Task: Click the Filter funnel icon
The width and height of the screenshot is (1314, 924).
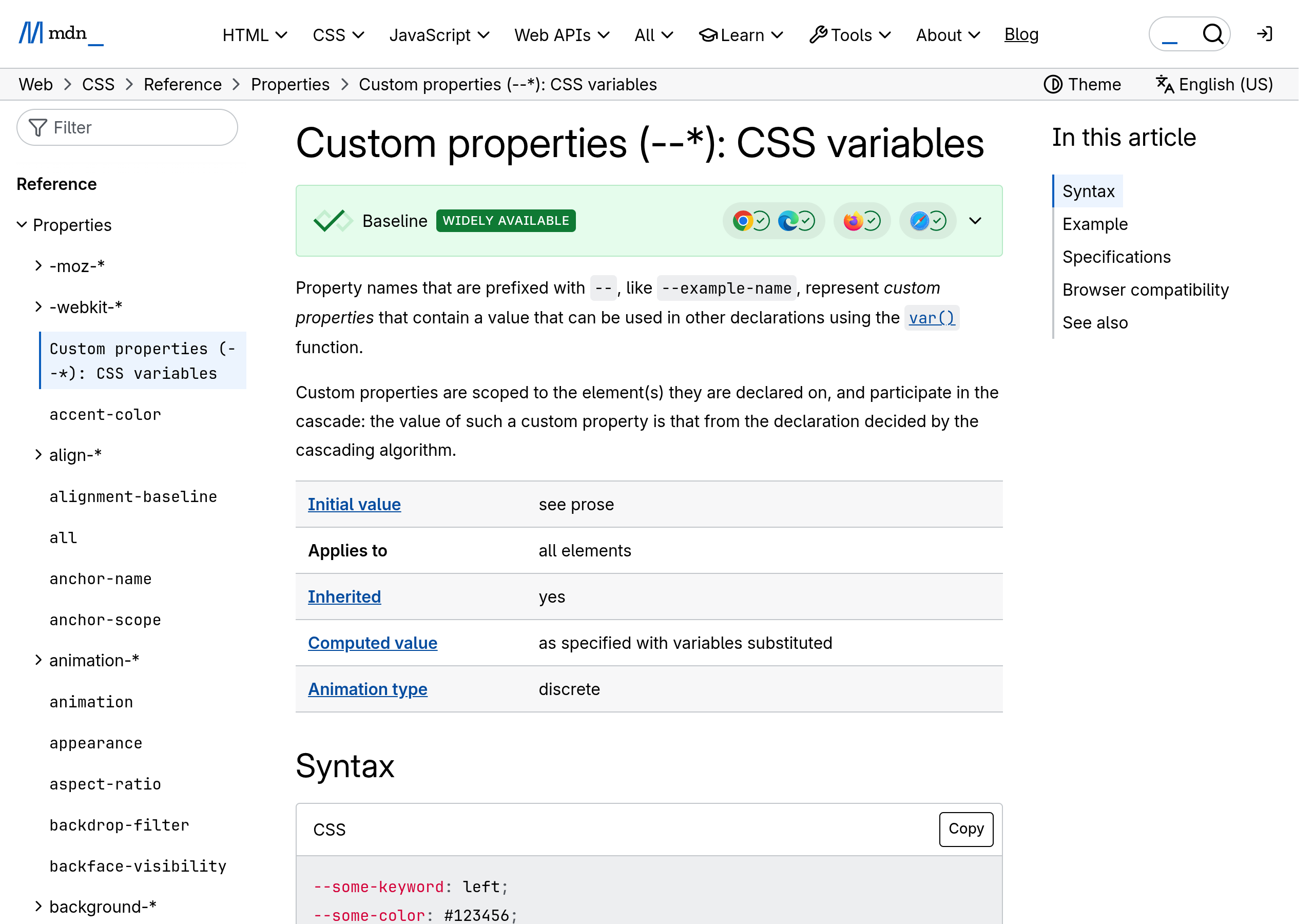Action: coord(38,128)
